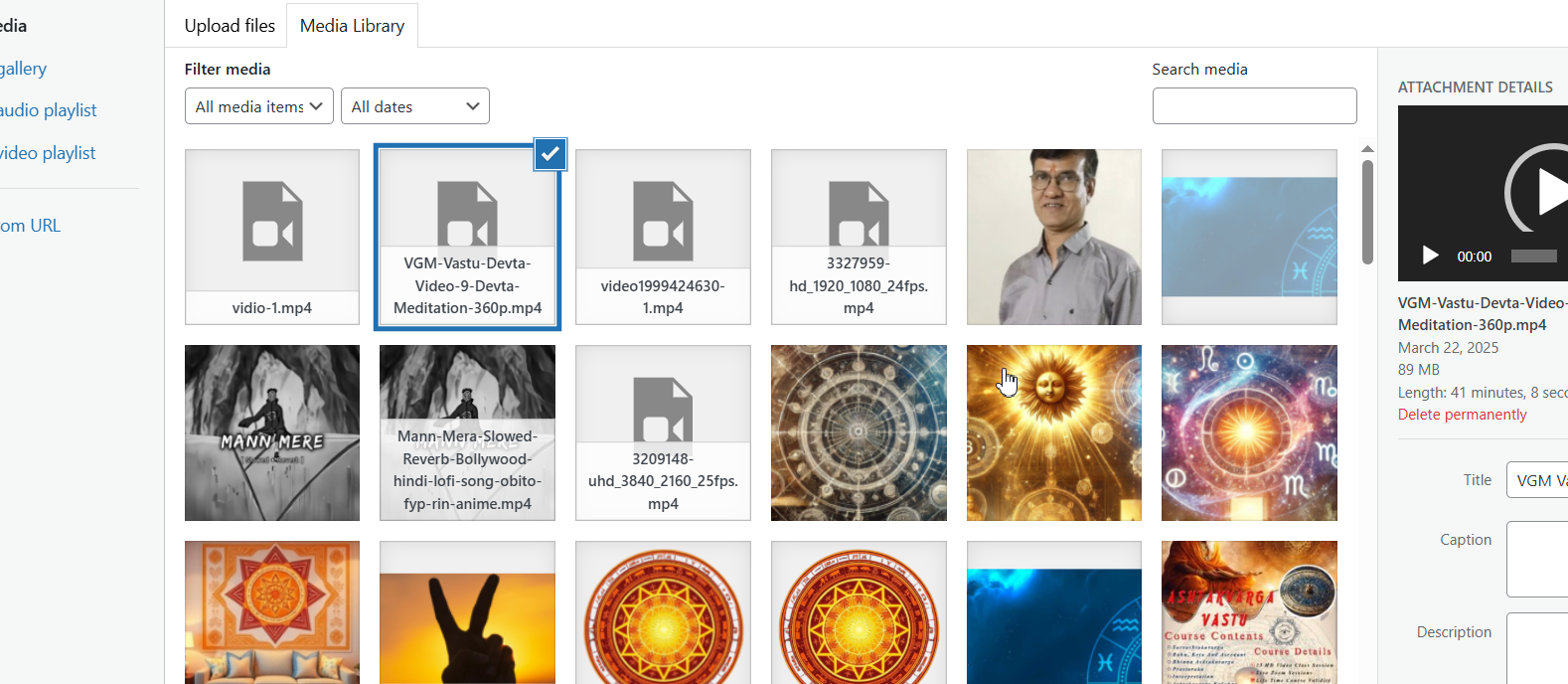Click Delete permanently link
The height and width of the screenshot is (684, 1568).
click(1462, 415)
